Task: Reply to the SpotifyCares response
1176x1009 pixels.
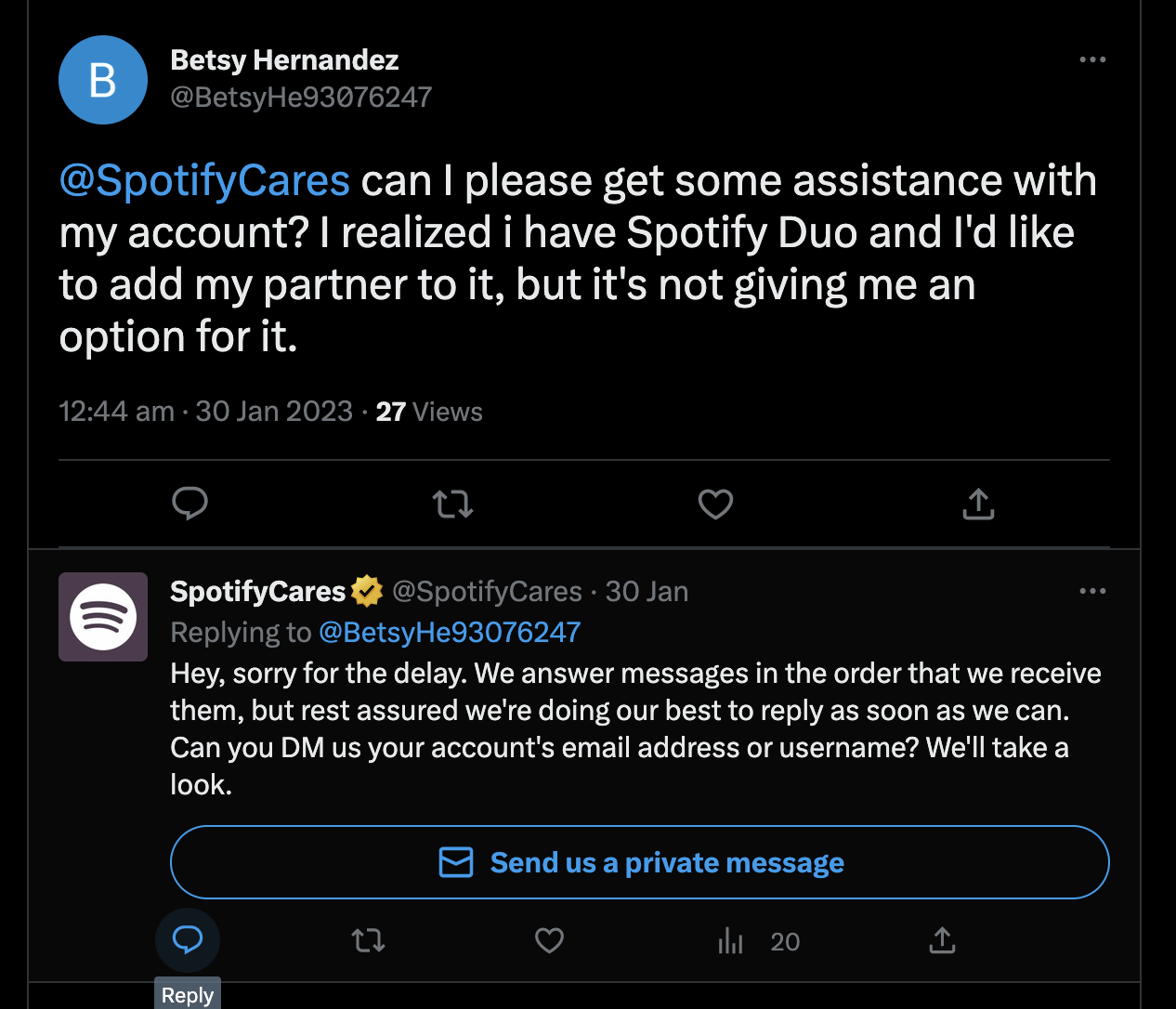Action: point(188,940)
